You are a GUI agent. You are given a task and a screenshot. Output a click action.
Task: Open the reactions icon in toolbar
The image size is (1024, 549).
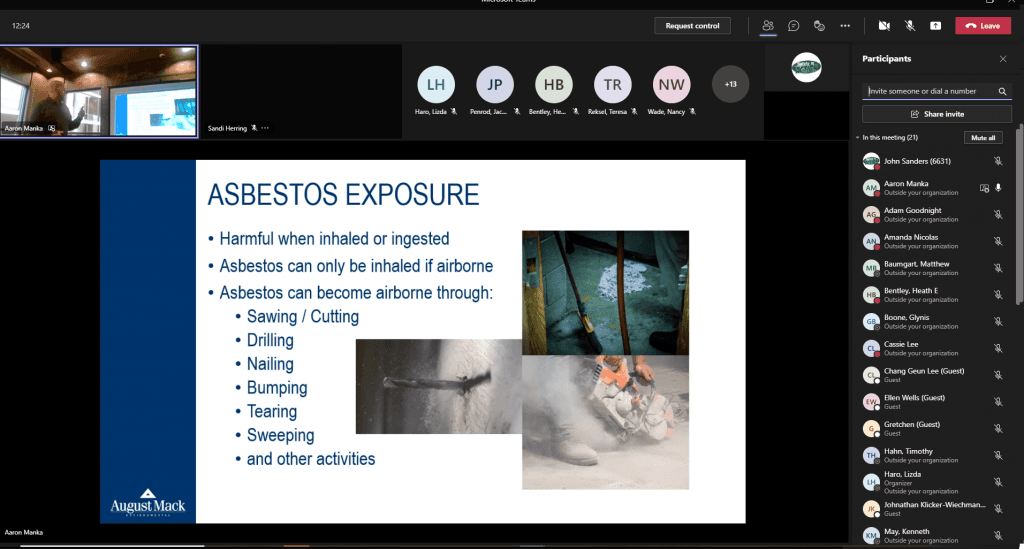pos(819,25)
